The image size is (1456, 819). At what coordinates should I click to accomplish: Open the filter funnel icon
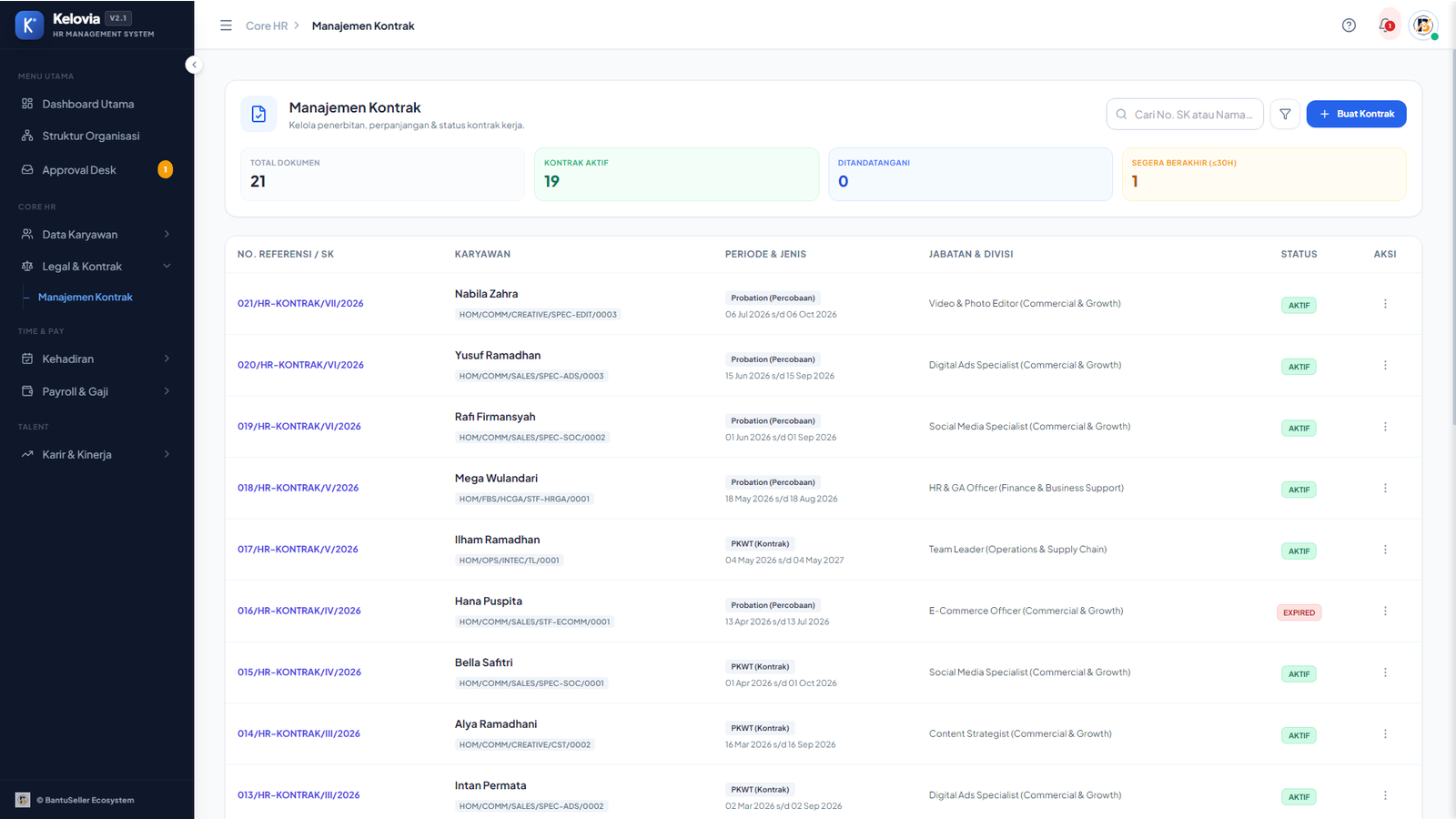coord(1285,114)
